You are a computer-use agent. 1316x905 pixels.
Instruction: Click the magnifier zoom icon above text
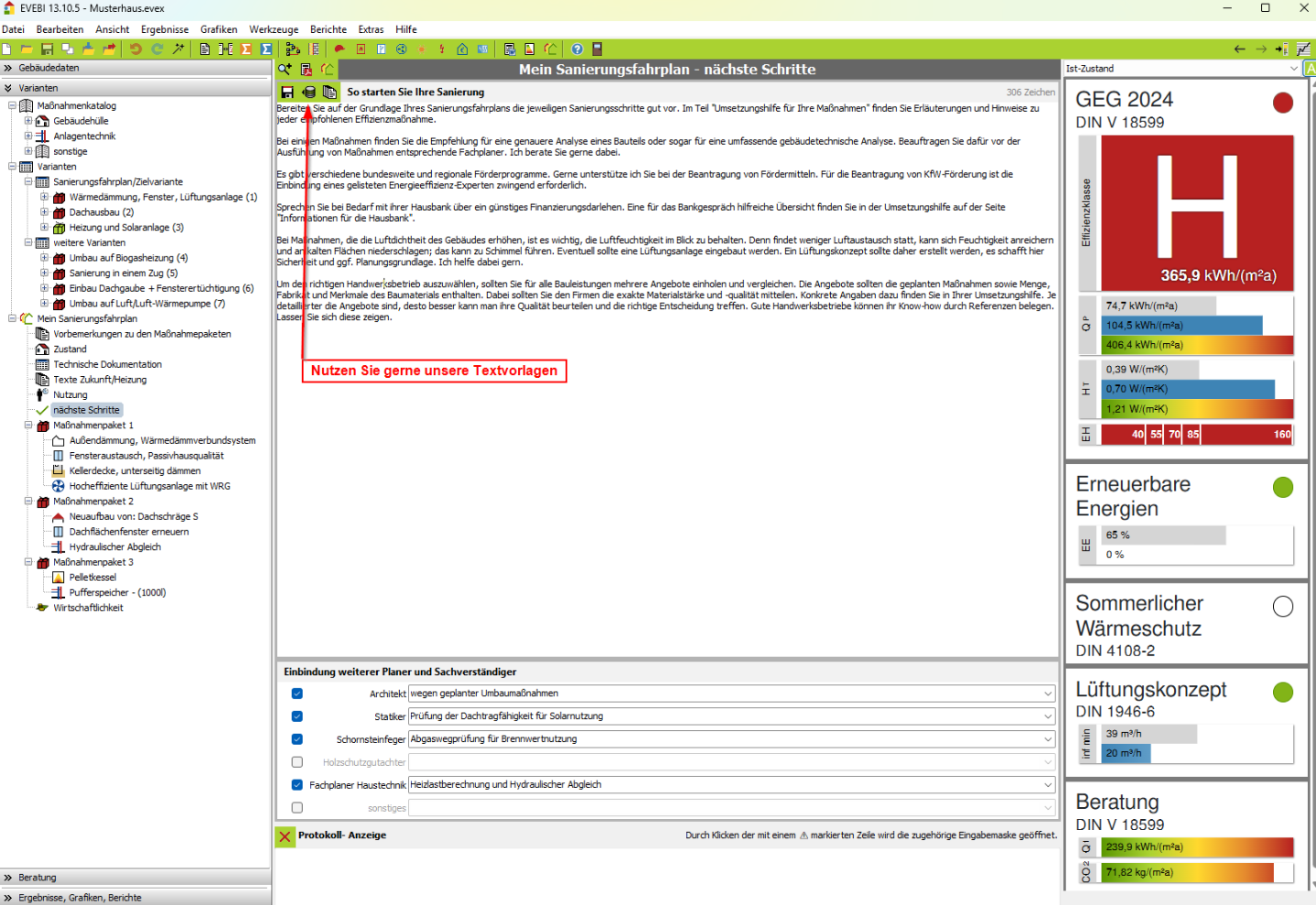(x=286, y=70)
